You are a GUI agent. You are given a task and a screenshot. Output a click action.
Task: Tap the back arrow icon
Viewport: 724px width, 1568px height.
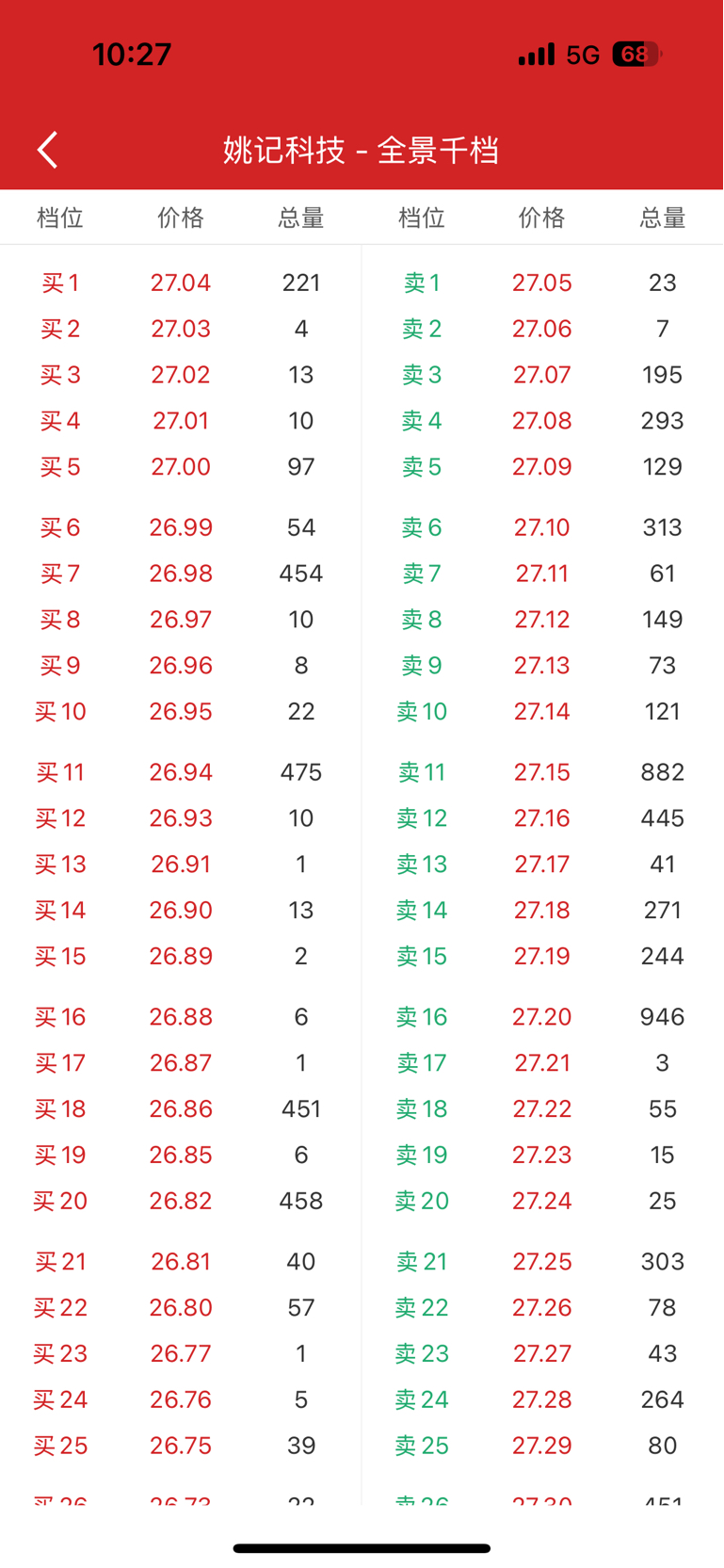(x=48, y=150)
